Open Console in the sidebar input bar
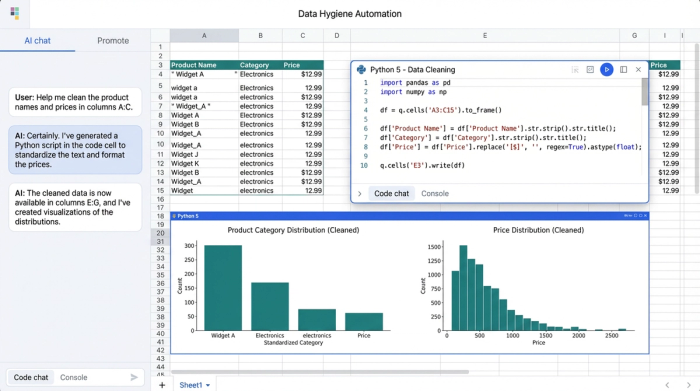The width and height of the screenshot is (700, 391). point(74,377)
